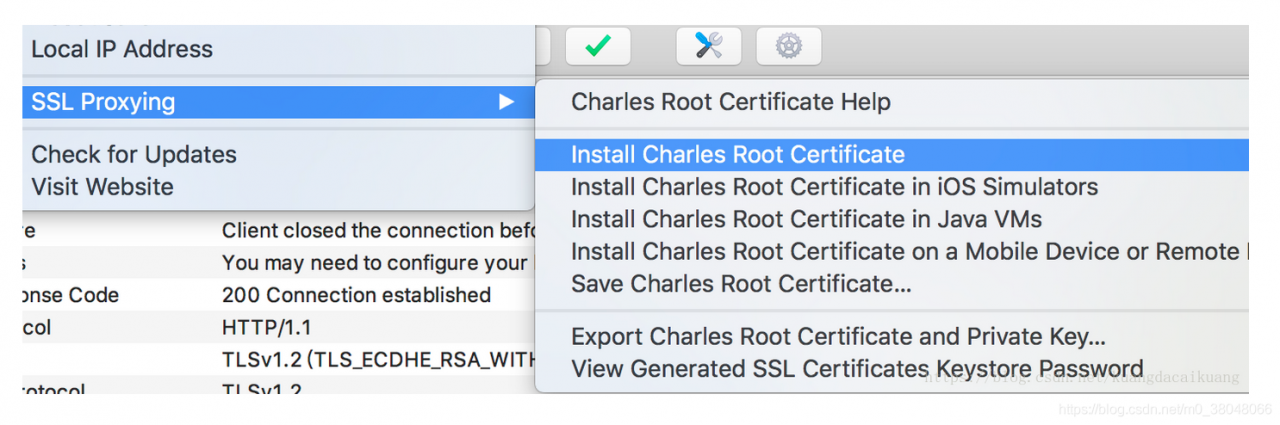This screenshot has width=1280, height=425.
Task: Select Install Charles Root Certificate
Action: [892, 154]
